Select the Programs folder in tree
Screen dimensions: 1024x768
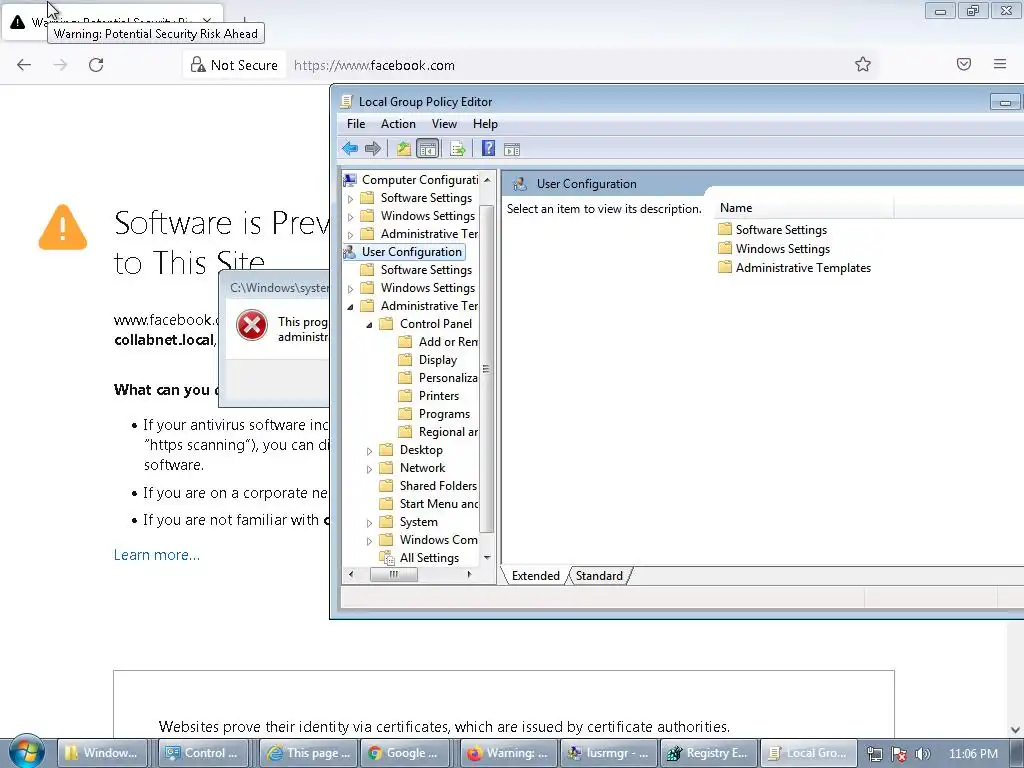coord(444,414)
